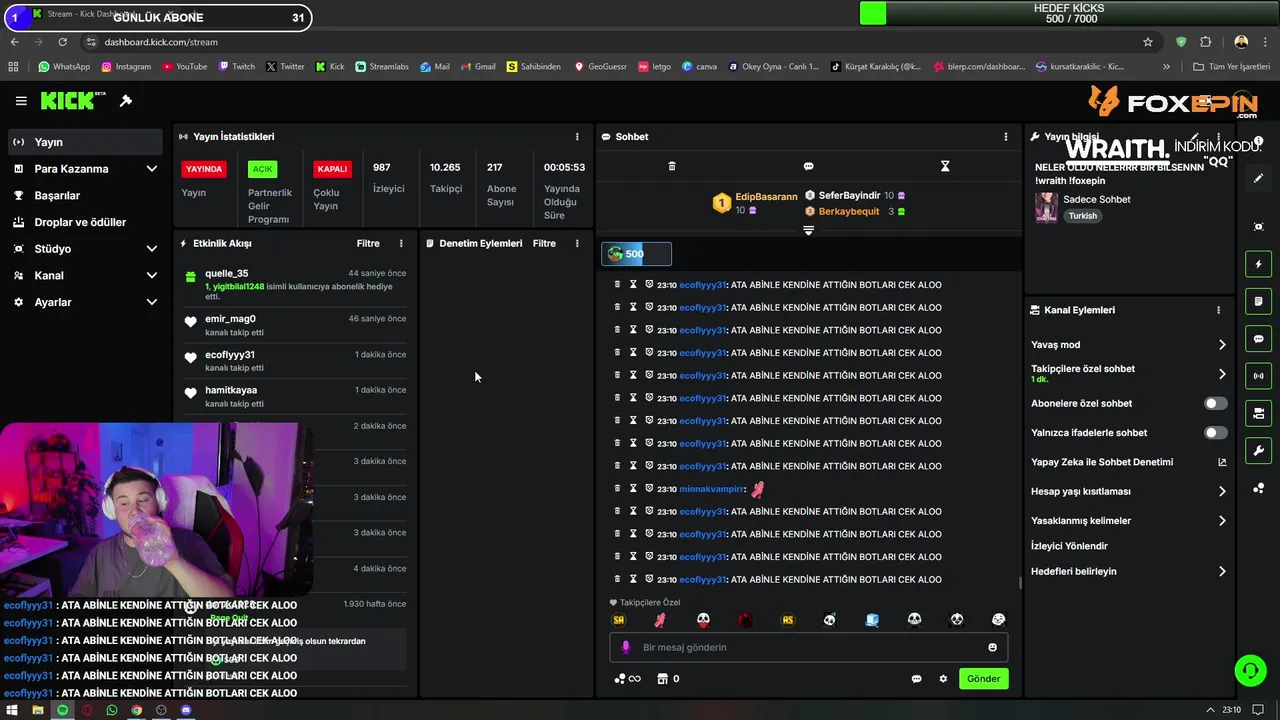Select Yayın in left sidebar
Viewport: 1280px width, 720px height.
click(85, 142)
